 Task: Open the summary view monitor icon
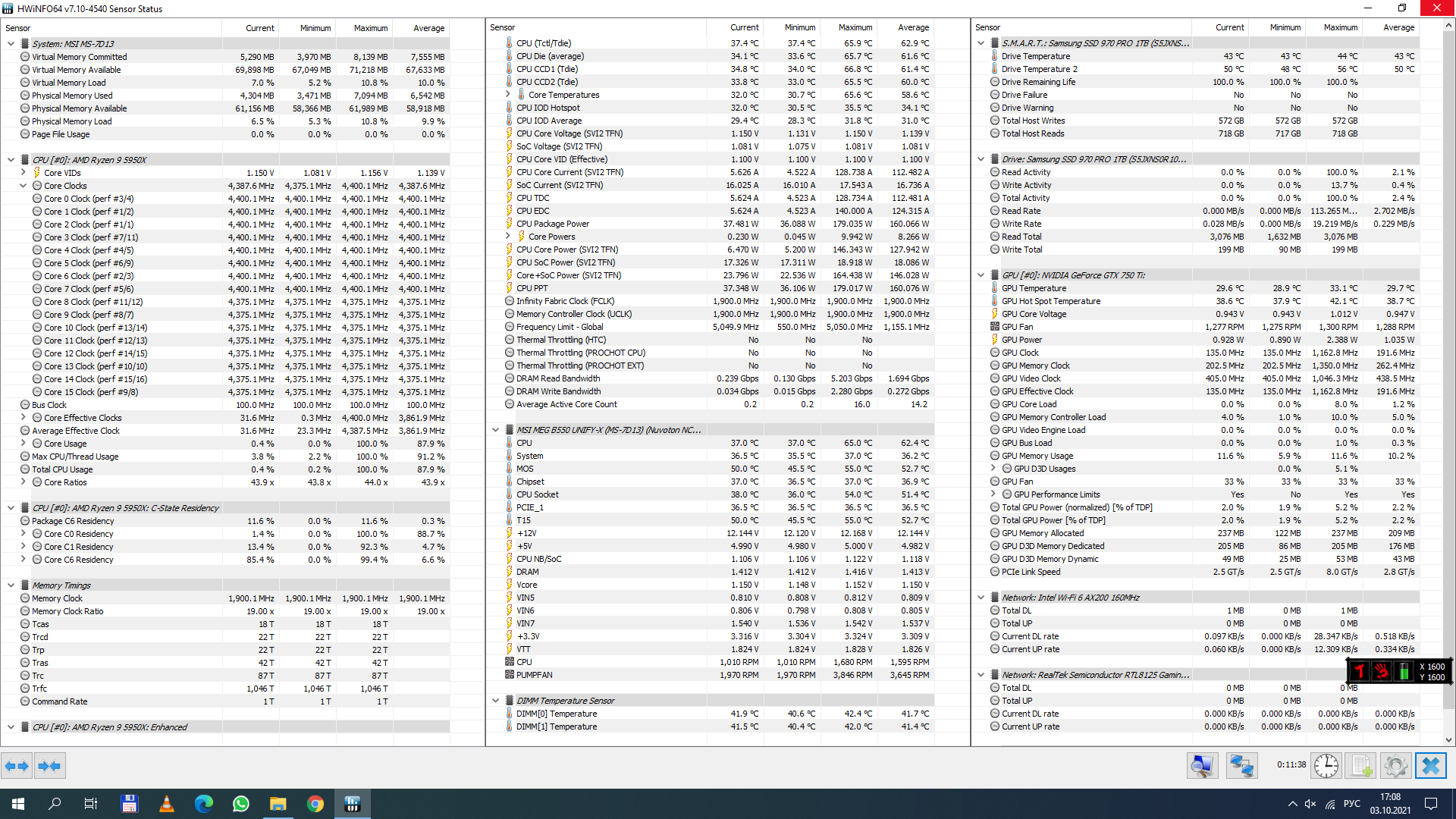[x=1202, y=766]
